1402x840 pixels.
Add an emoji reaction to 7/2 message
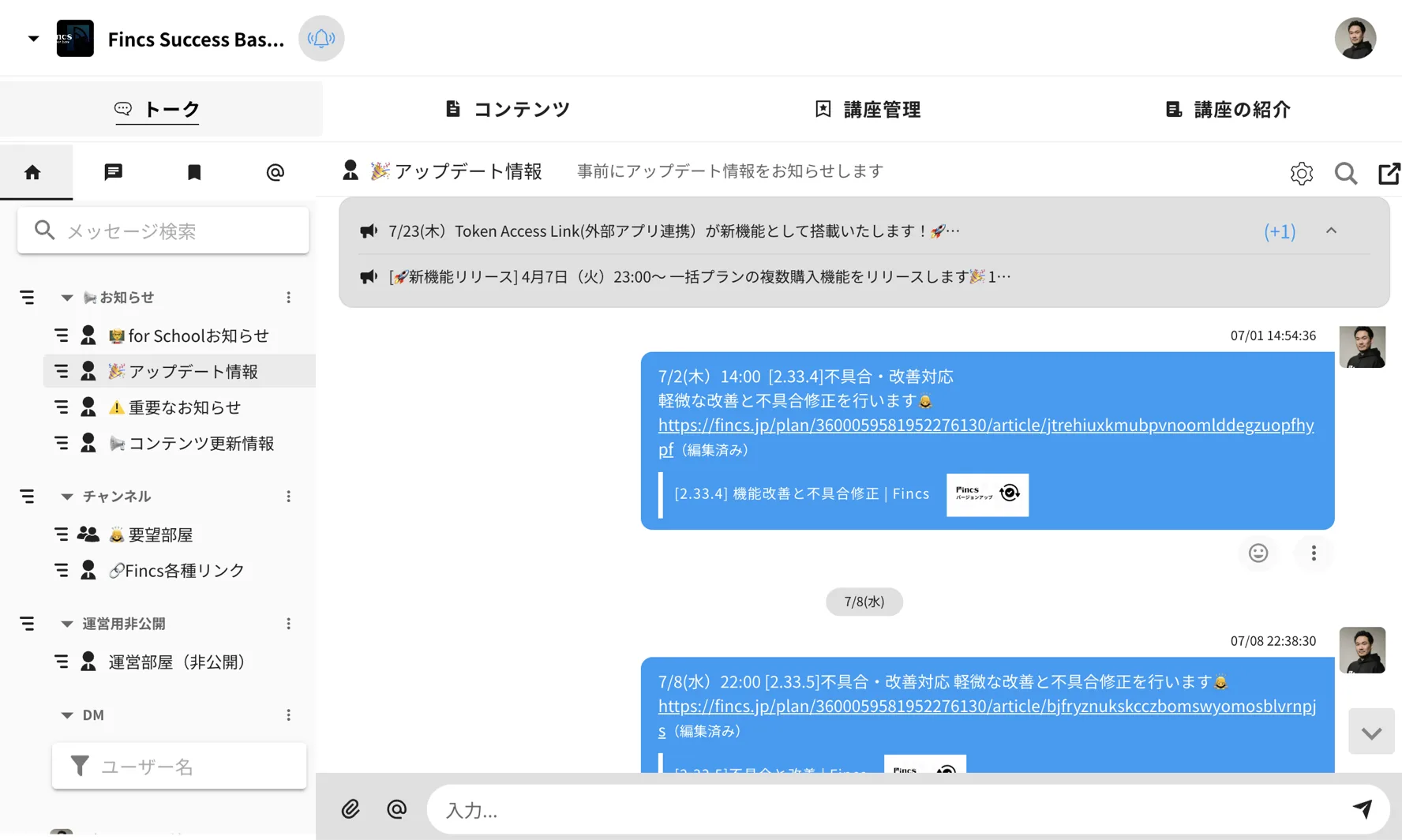pos(1258,553)
